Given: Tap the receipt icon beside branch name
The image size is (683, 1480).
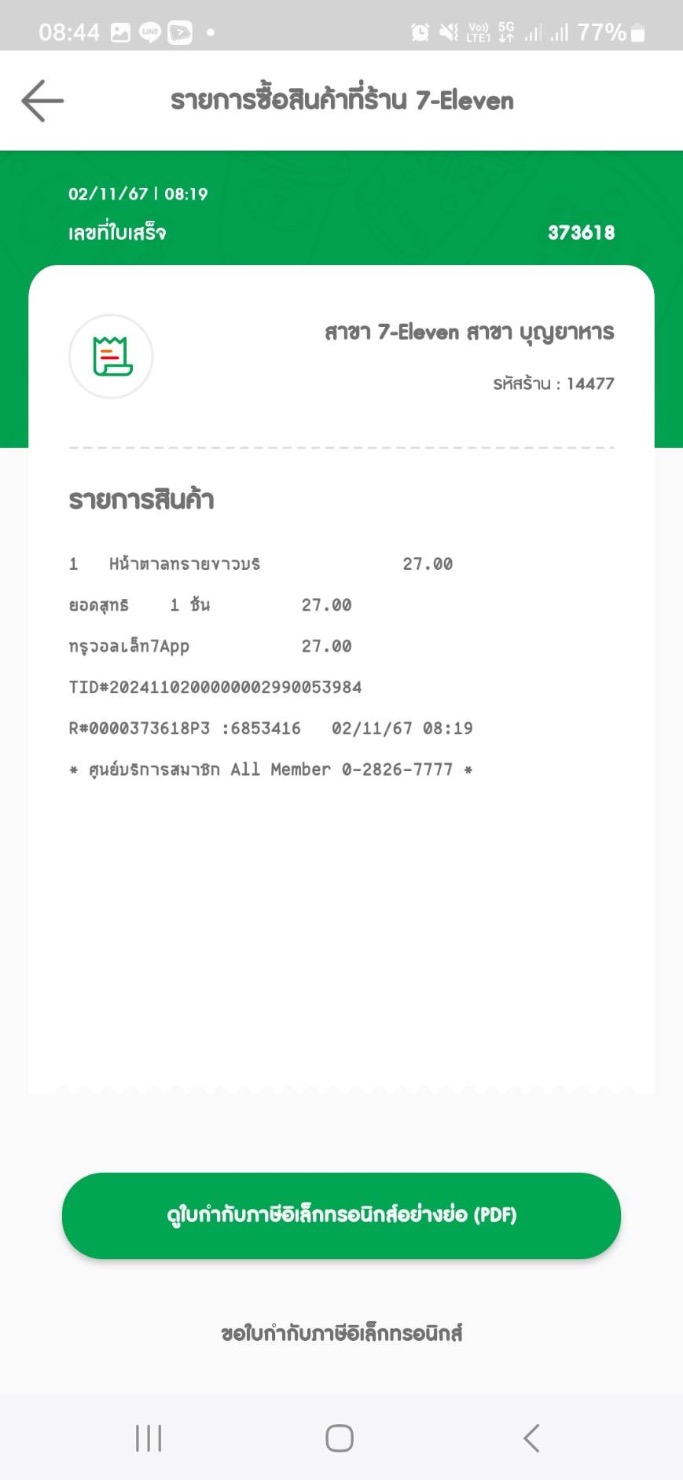Looking at the screenshot, I should point(111,356).
